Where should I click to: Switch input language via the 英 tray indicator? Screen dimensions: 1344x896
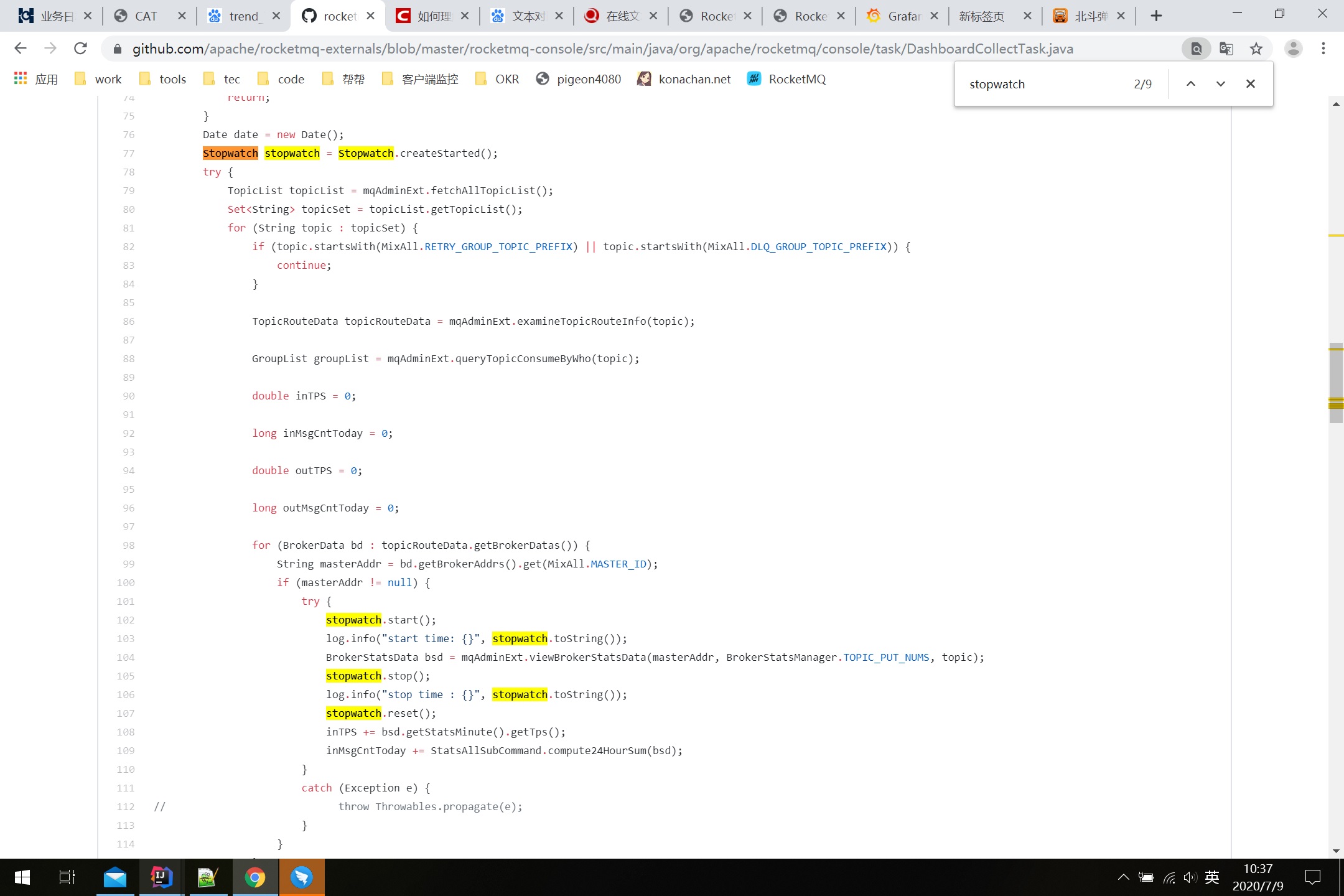(x=1212, y=877)
